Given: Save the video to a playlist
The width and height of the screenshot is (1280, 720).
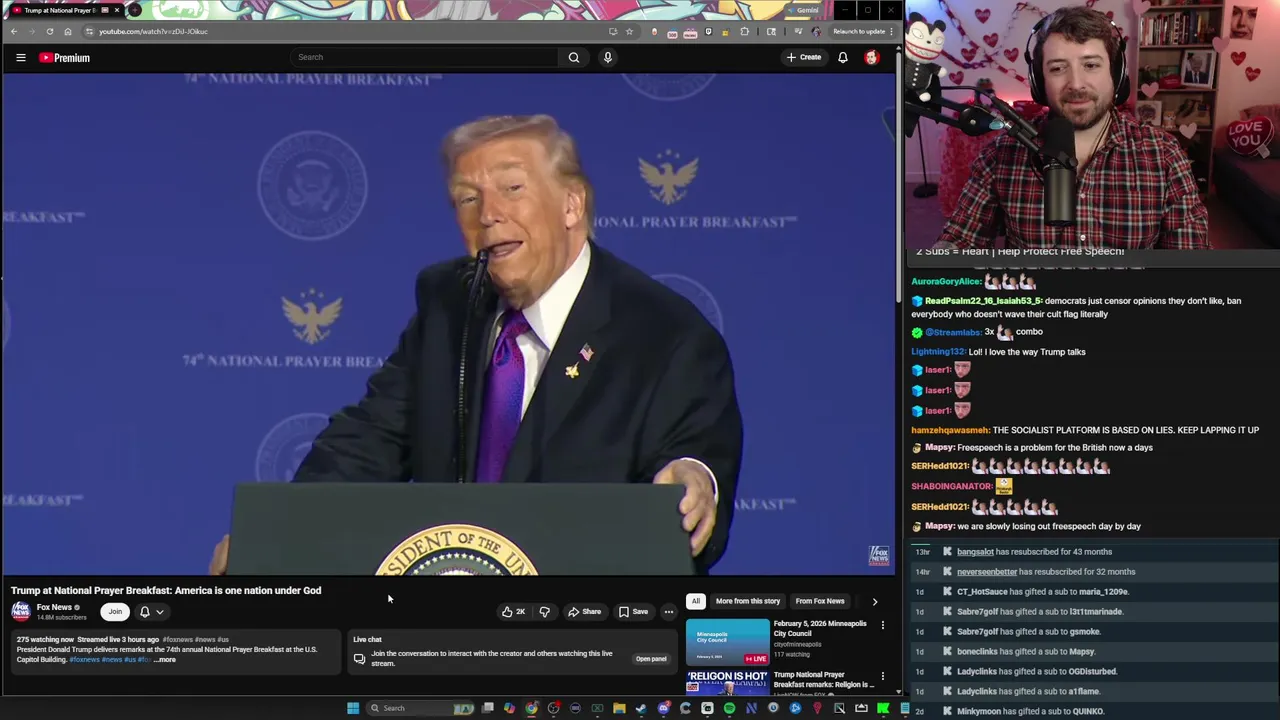Looking at the screenshot, I should 633,611.
